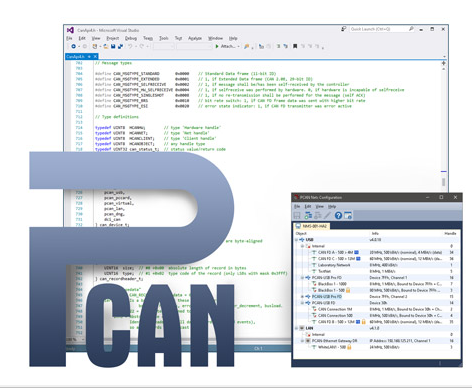Click the notifications flag icon in Visual Studio title bar
This screenshot has height=388, width=472.
click(344, 29)
